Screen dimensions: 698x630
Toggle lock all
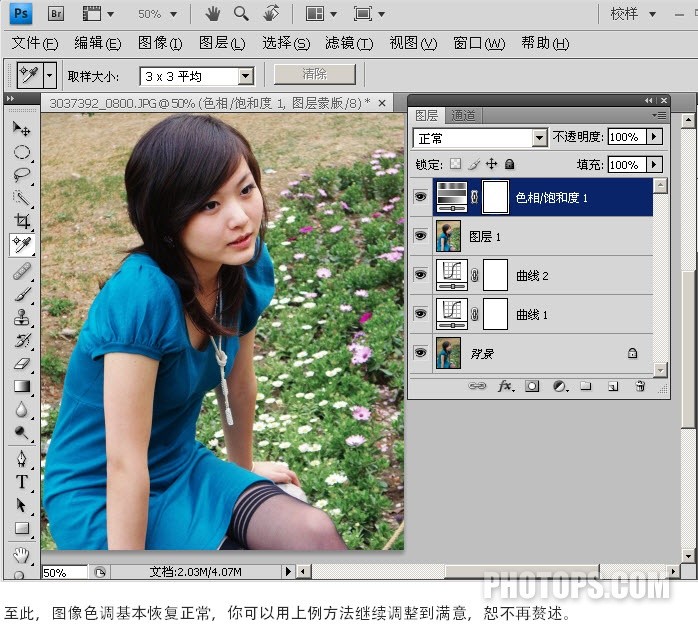click(510, 164)
